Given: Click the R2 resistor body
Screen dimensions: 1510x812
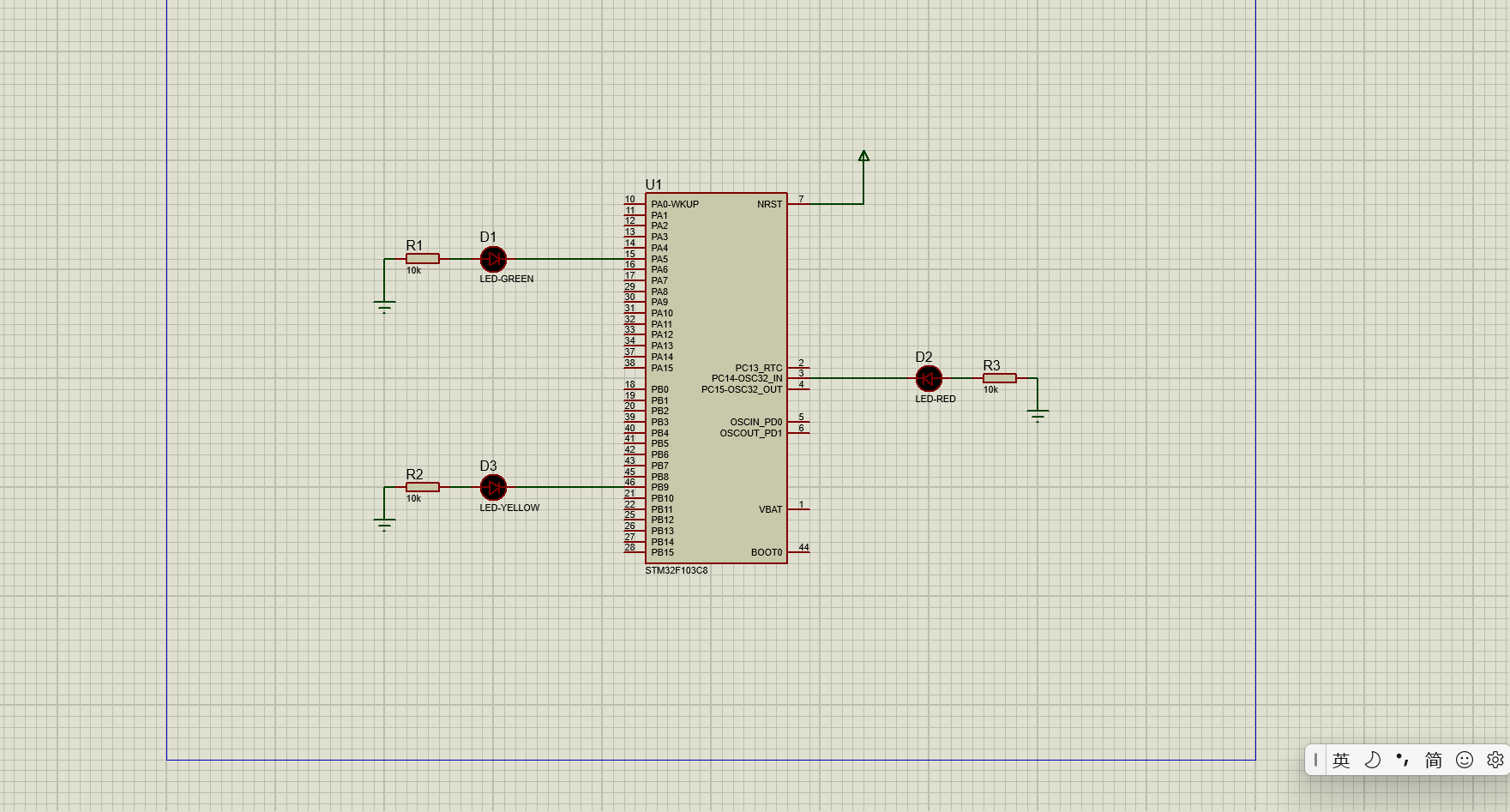Looking at the screenshot, I should 423,487.
